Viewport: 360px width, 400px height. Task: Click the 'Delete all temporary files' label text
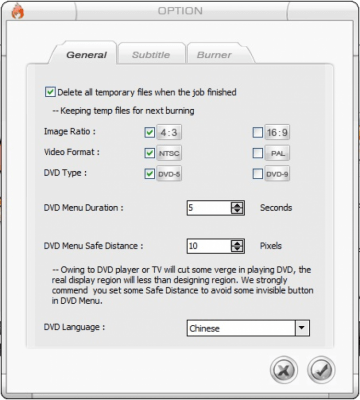pos(147,92)
